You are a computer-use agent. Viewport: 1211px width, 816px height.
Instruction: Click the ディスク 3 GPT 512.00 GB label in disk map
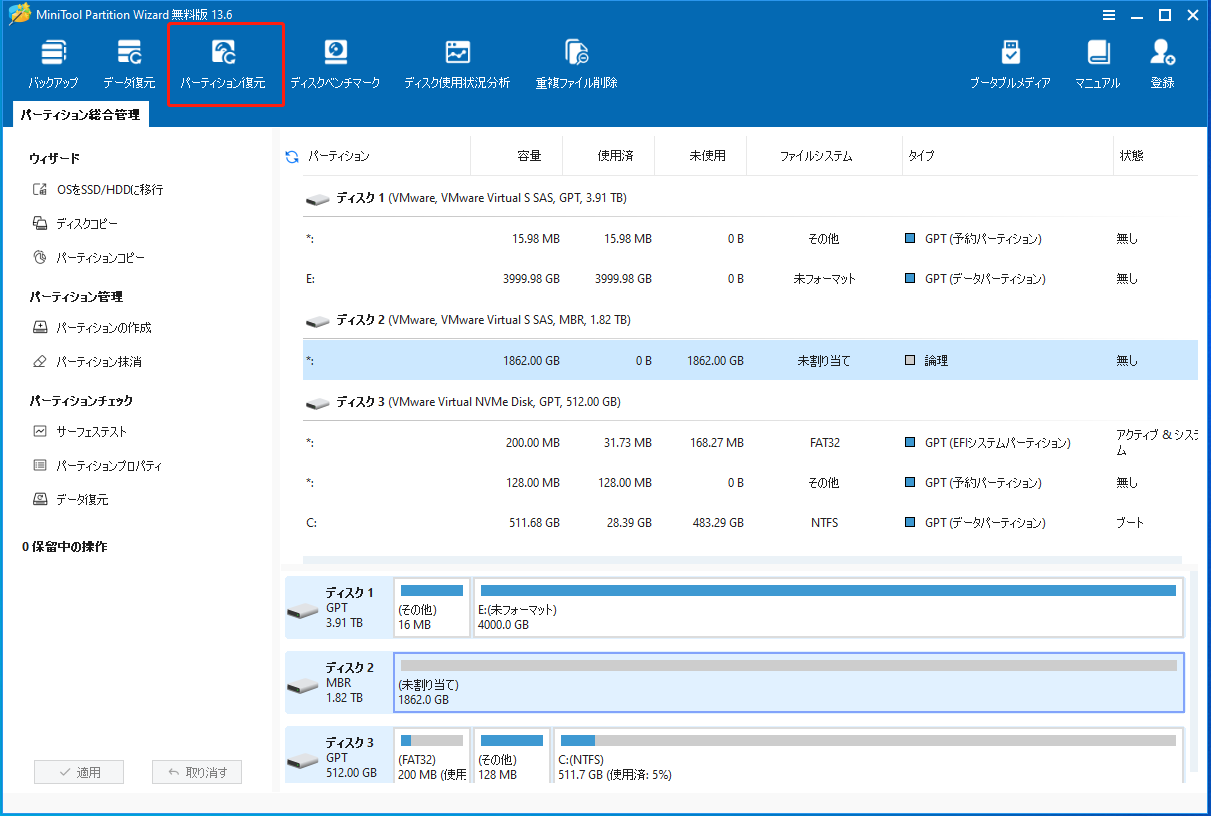pos(338,757)
